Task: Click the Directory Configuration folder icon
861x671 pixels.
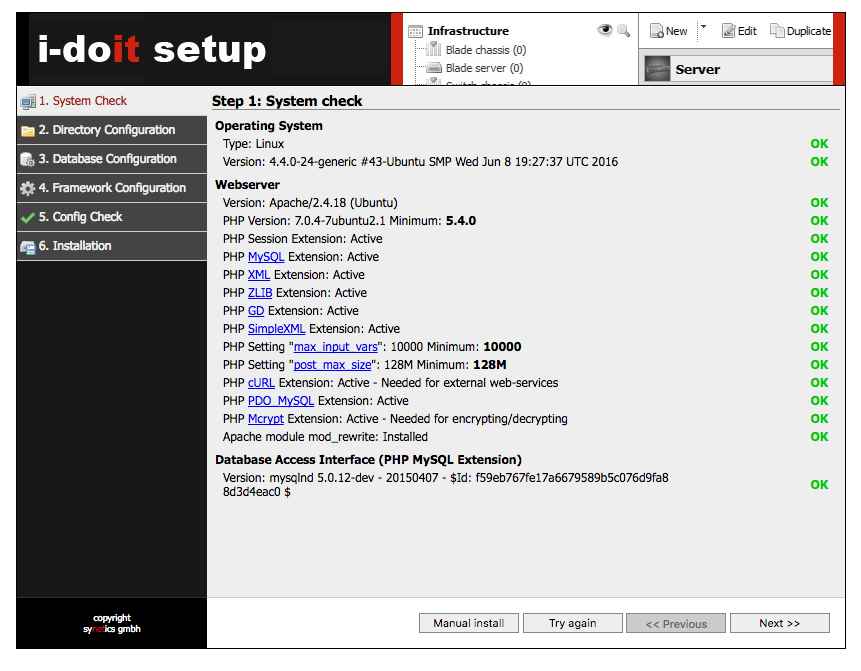Action: pos(27,131)
